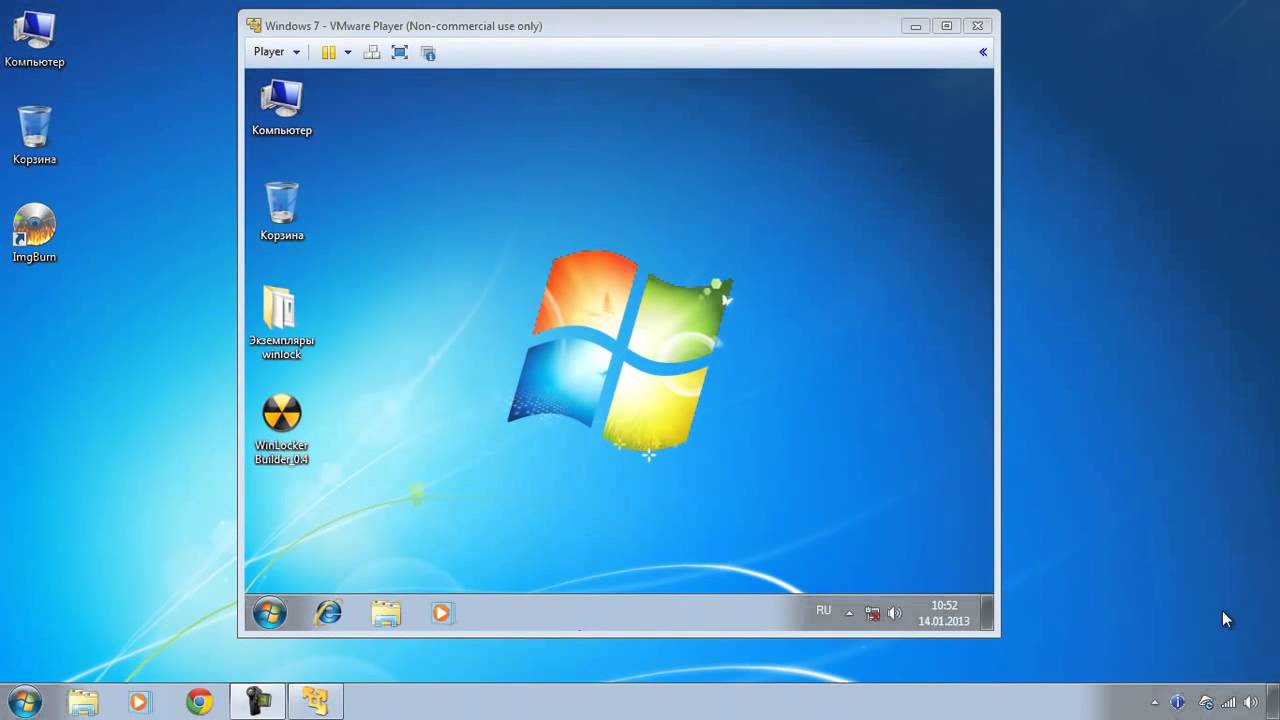The width and height of the screenshot is (1280, 720).
Task: Click the camera recorder app on host taskbar
Action: (x=258, y=702)
